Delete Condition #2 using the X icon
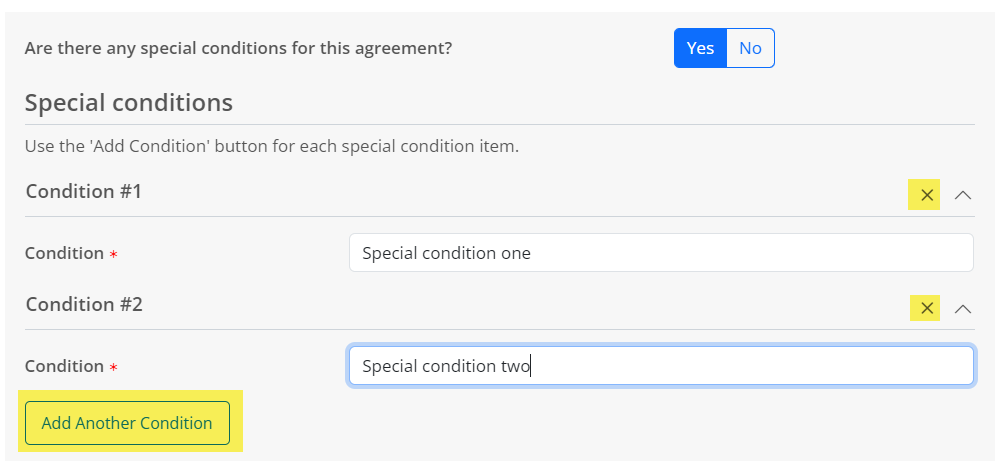 click(x=927, y=308)
